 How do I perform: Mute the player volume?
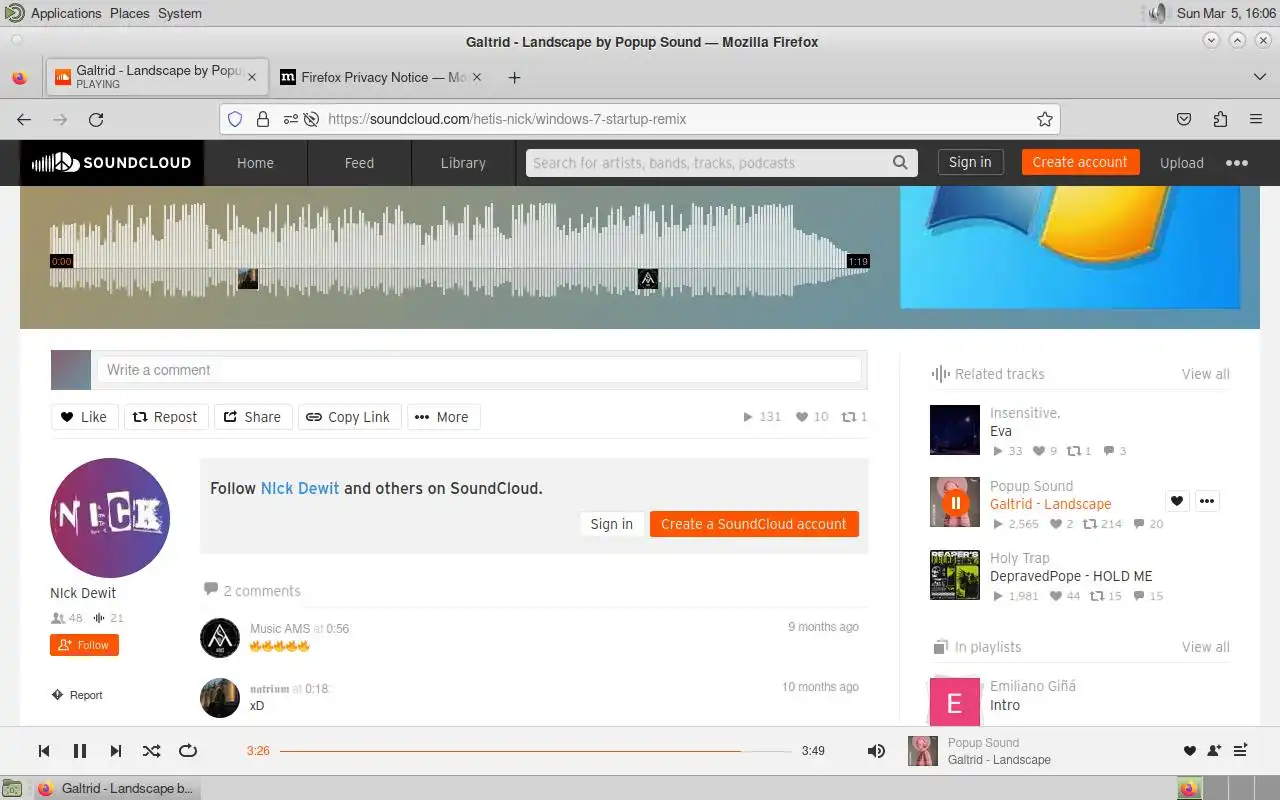[x=876, y=751]
